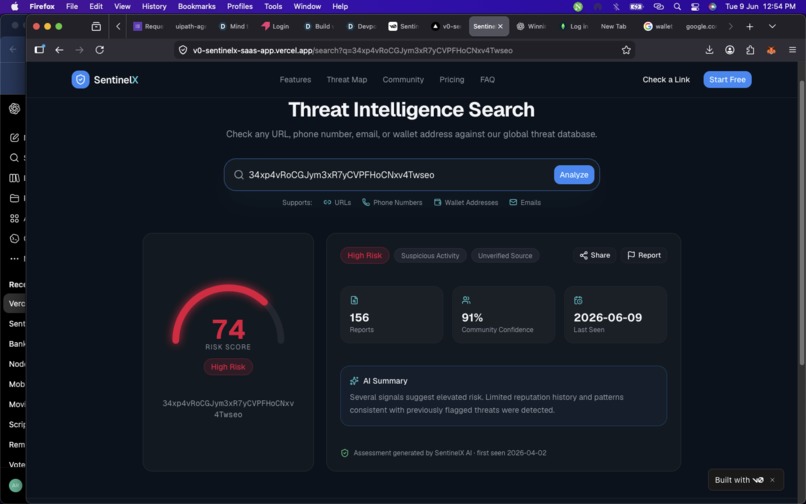The height and width of the screenshot is (504, 806).
Task: Click the 91% Community Confidence value
Action: 472,317
